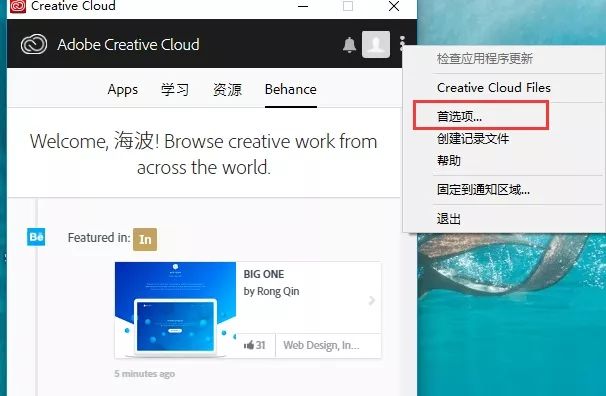The image size is (606, 396).
Task: Click the 5 minutes ago timestamp
Action: tap(145, 374)
